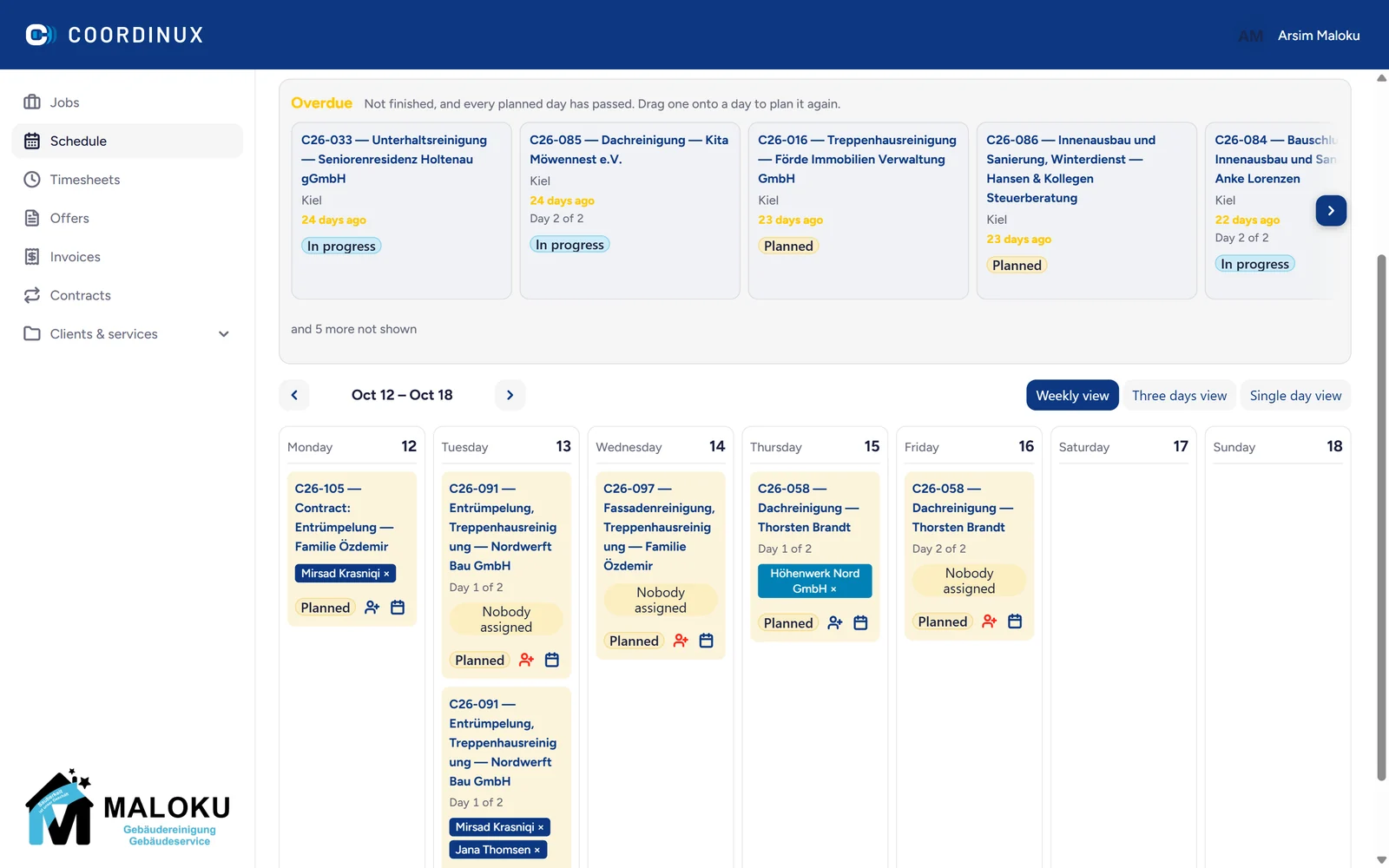Screen dimensions: 1389x868
Task: Switch to Single day view
Action: (1295, 396)
